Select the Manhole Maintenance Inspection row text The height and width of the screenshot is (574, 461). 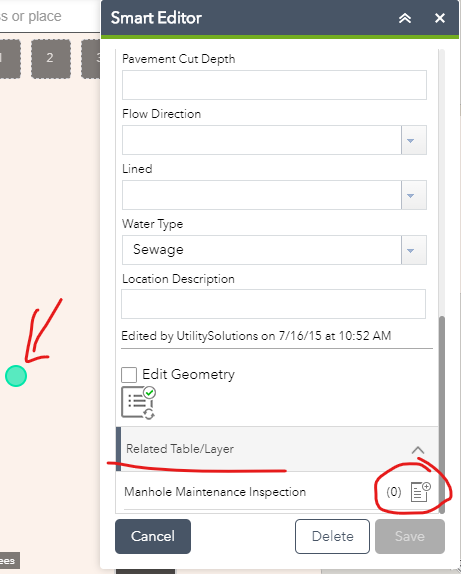click(x=215, y=492)
